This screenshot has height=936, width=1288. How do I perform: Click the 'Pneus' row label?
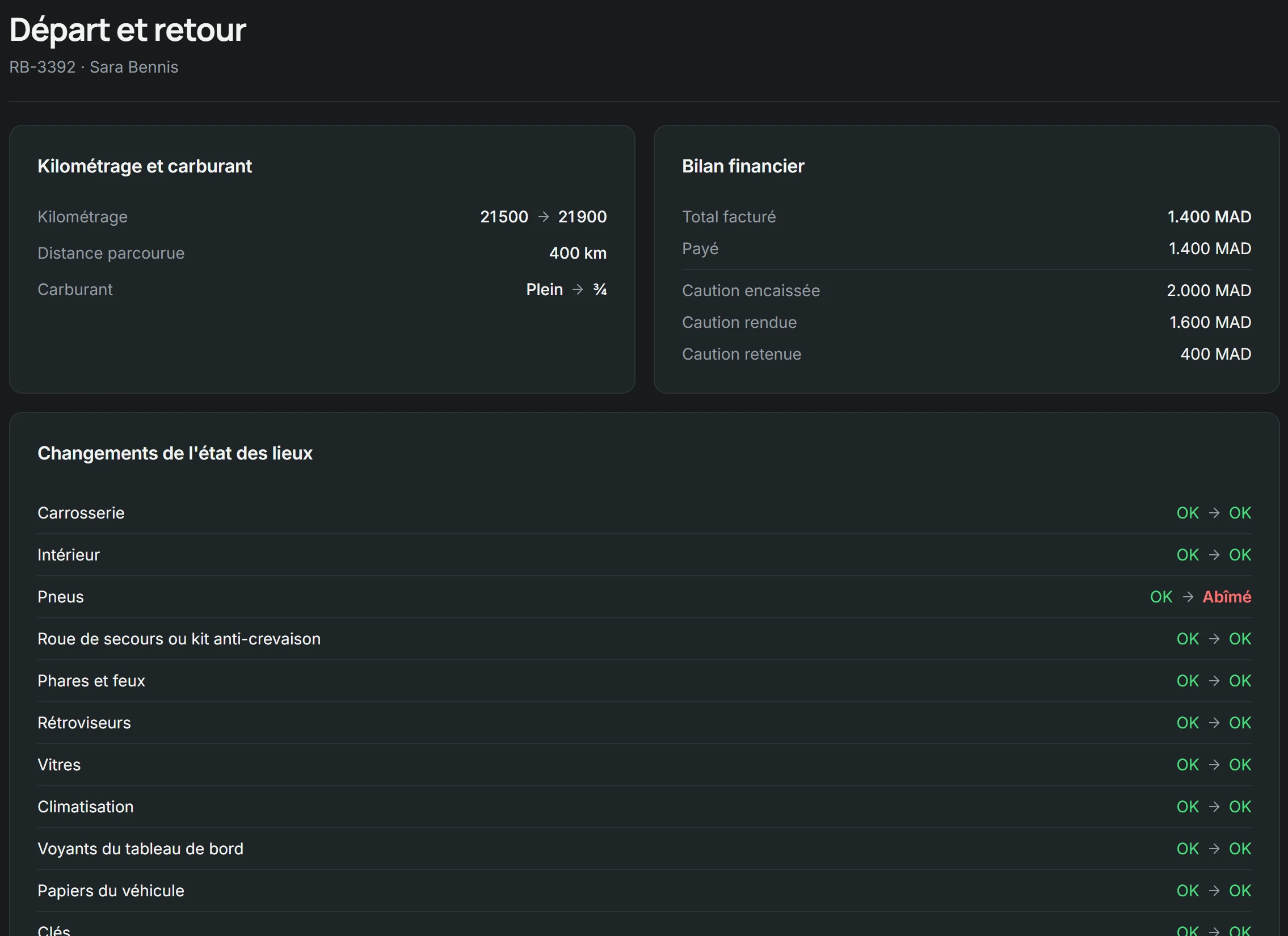pos(61,597)
